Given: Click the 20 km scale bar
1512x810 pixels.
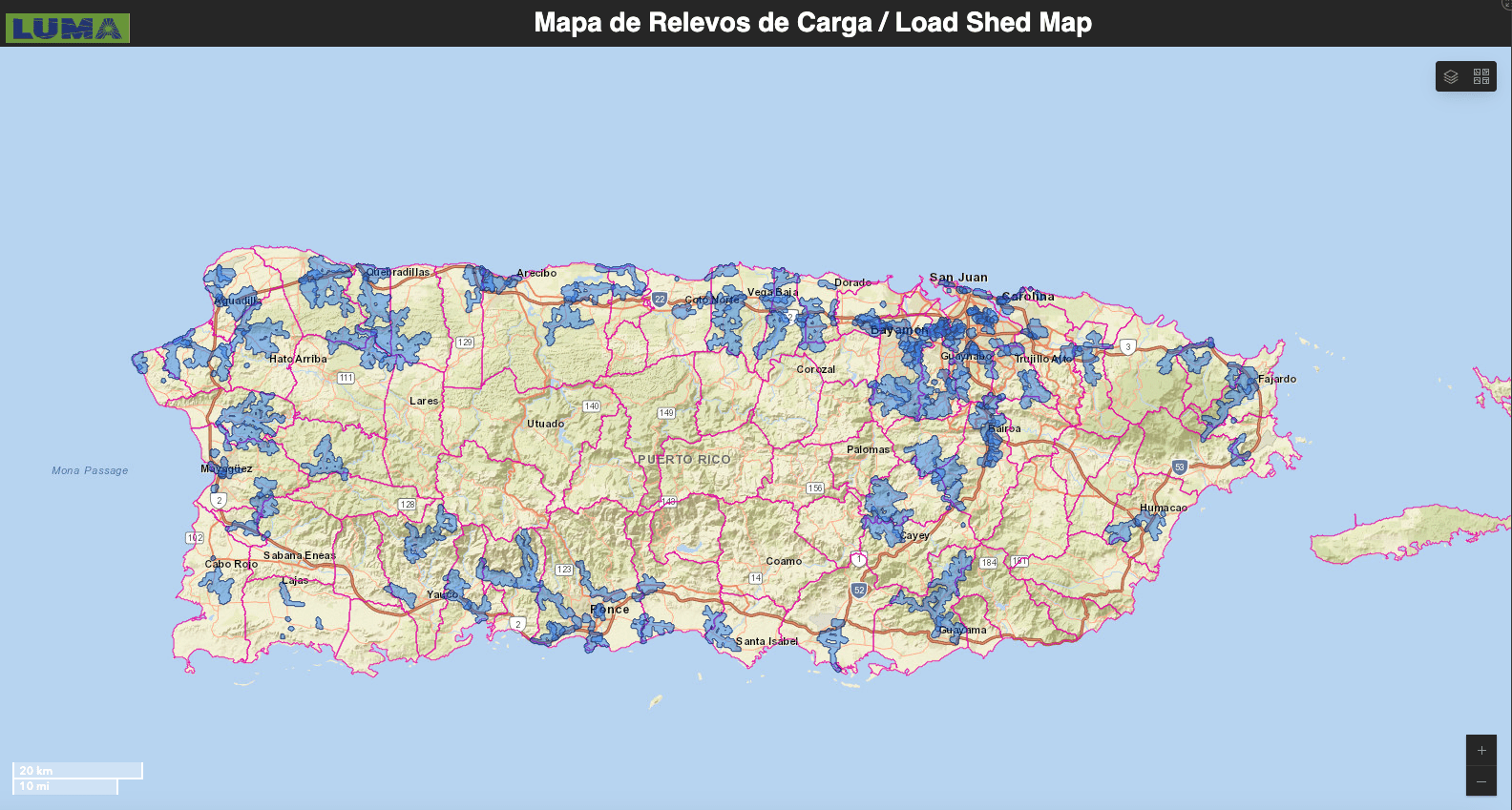Looking at the screenshot, I should [x=77, y=771].
